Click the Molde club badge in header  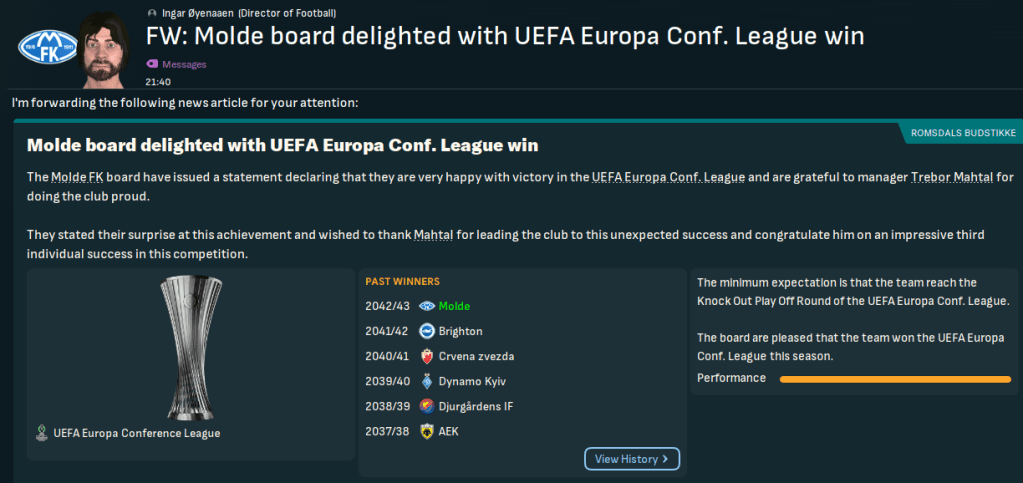click(x=40, y=46)
